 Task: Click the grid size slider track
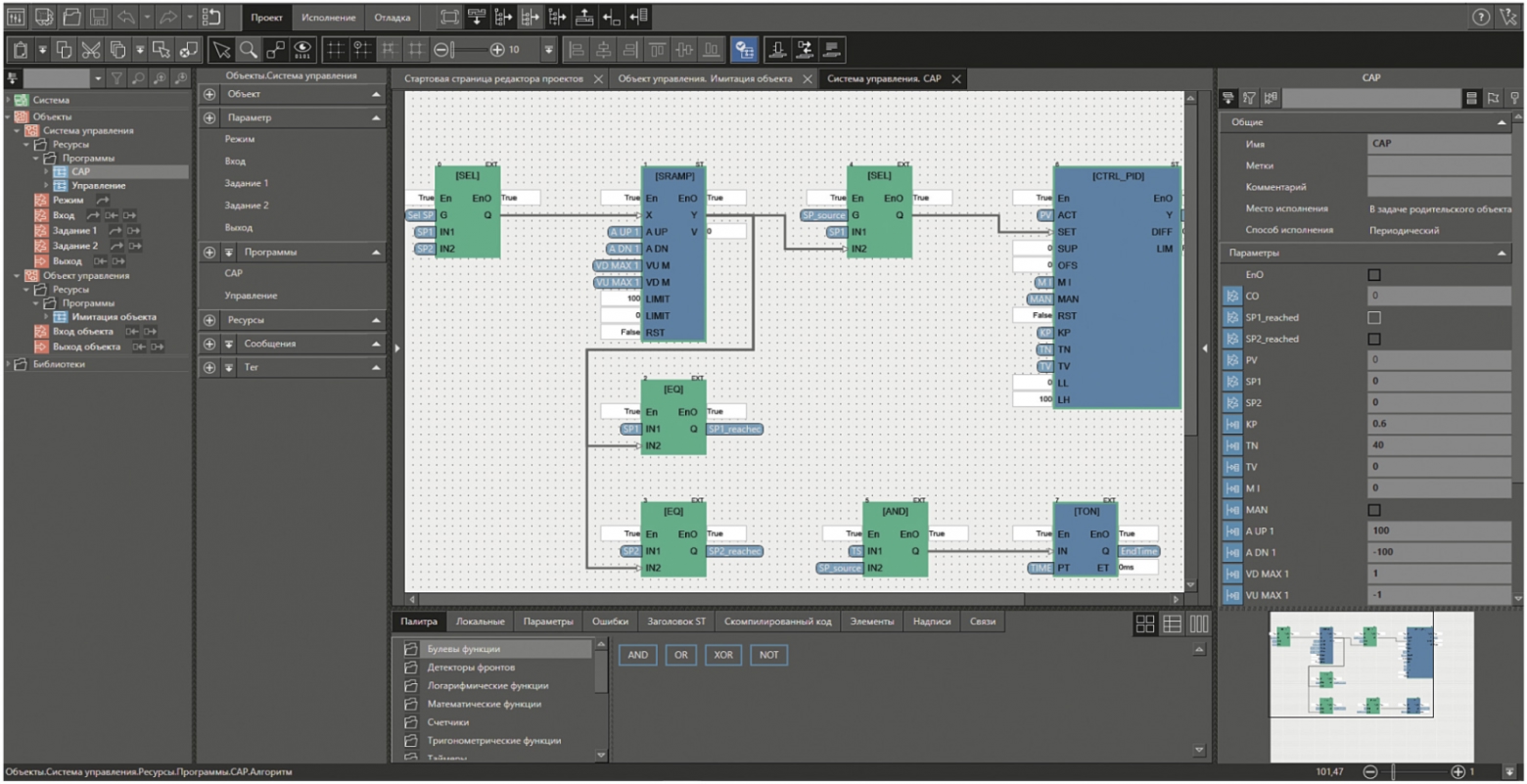click(x=471, y=49)
